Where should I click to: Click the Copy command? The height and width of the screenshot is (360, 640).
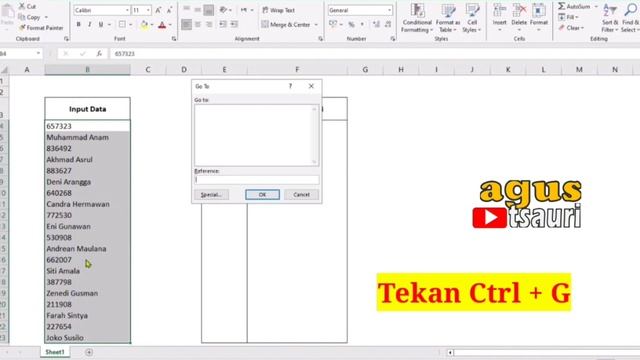tap(29, 17)
